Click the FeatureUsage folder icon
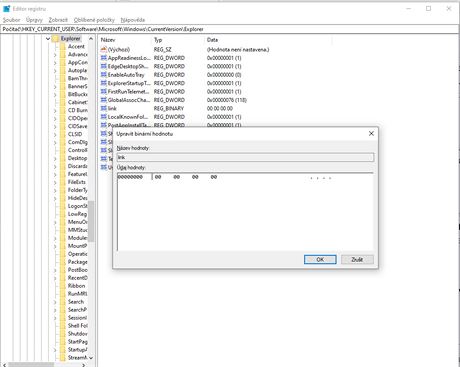460x367 pixels. (x=63, y=174)
